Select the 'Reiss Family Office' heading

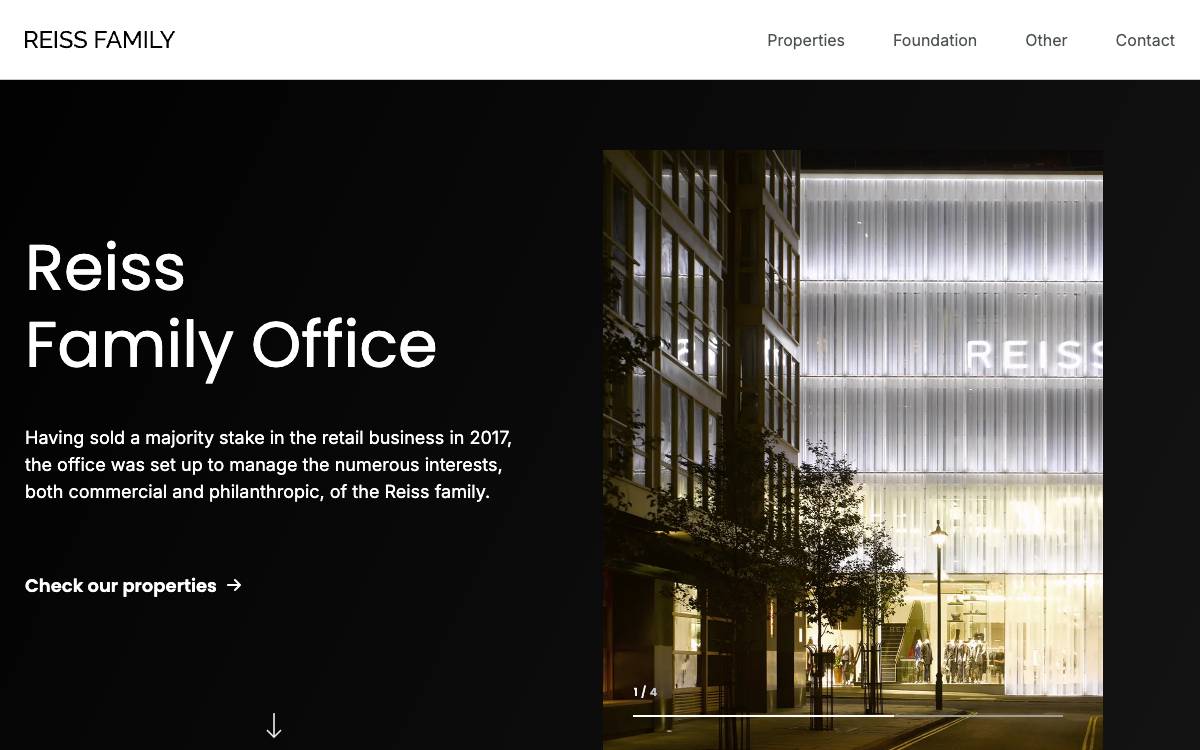pyautogui.click(x=231, y=306)
